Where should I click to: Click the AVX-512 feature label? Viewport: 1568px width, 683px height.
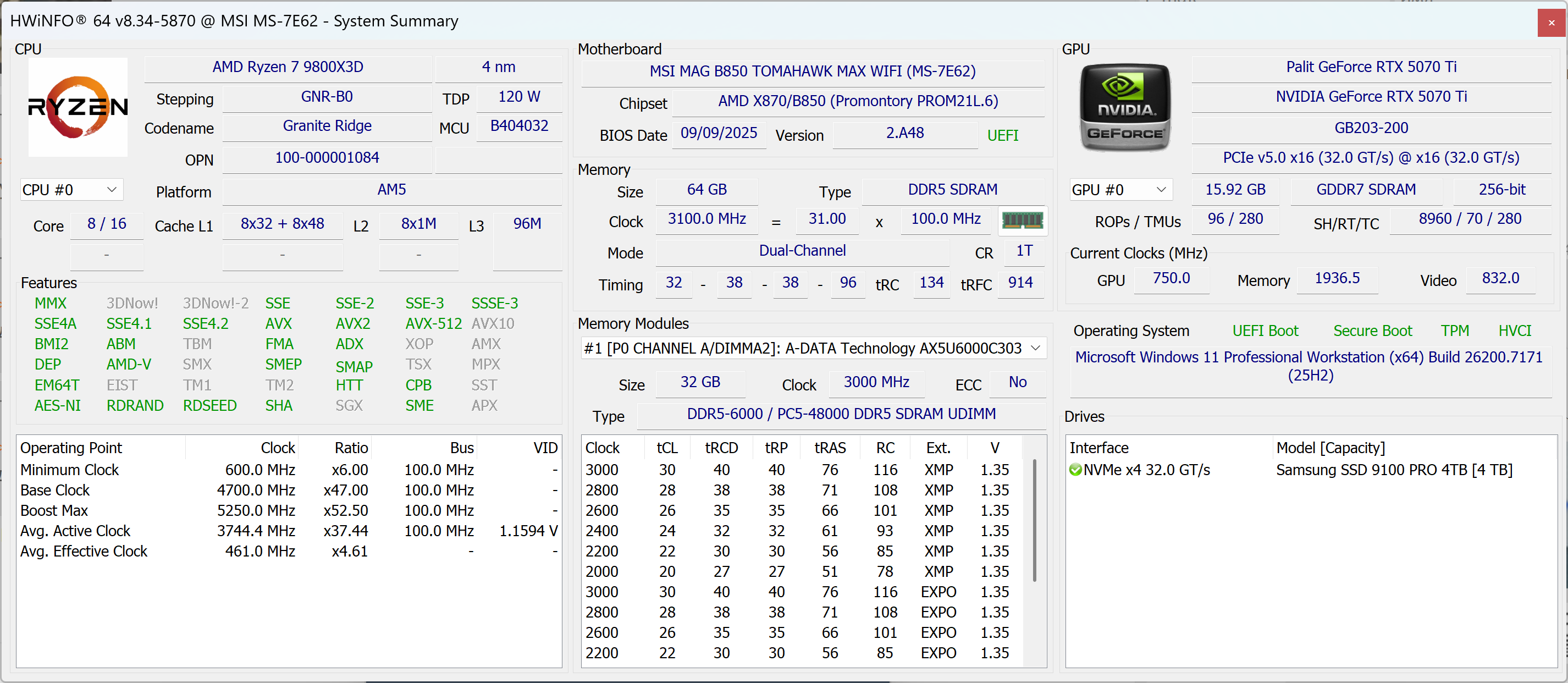click(433, 324)
